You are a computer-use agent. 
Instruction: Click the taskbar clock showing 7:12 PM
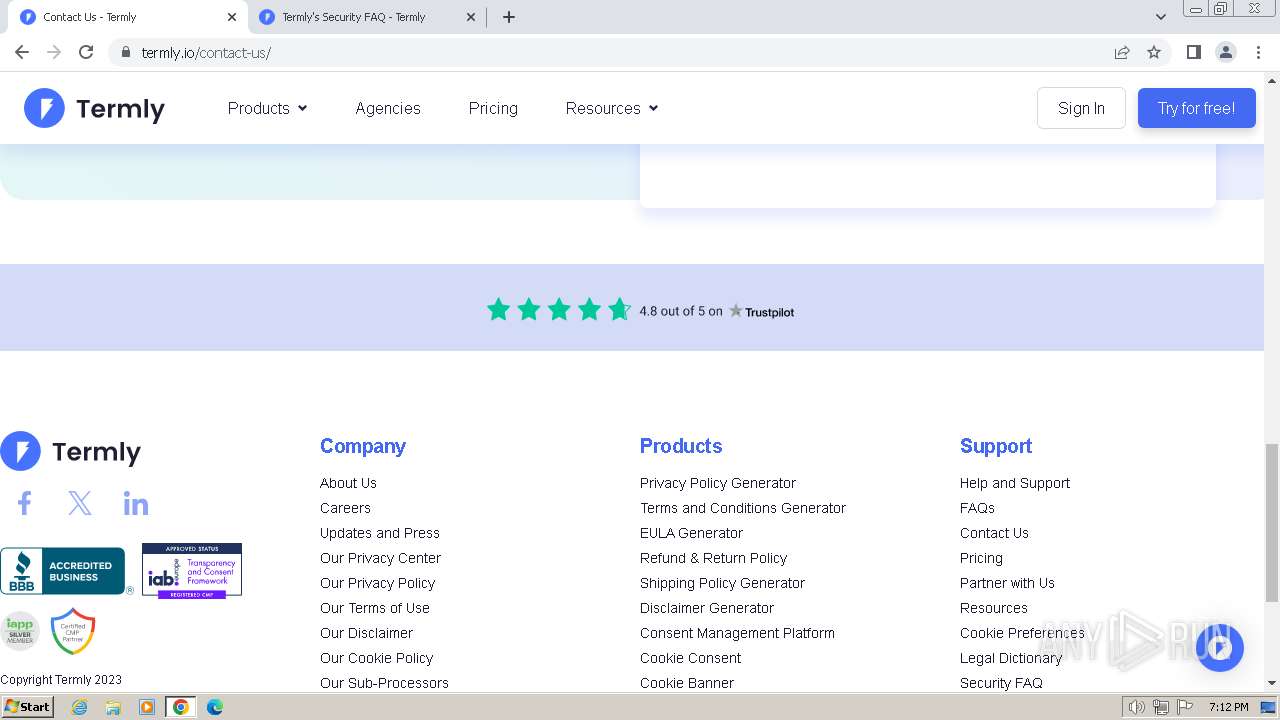pos(1228,707)
